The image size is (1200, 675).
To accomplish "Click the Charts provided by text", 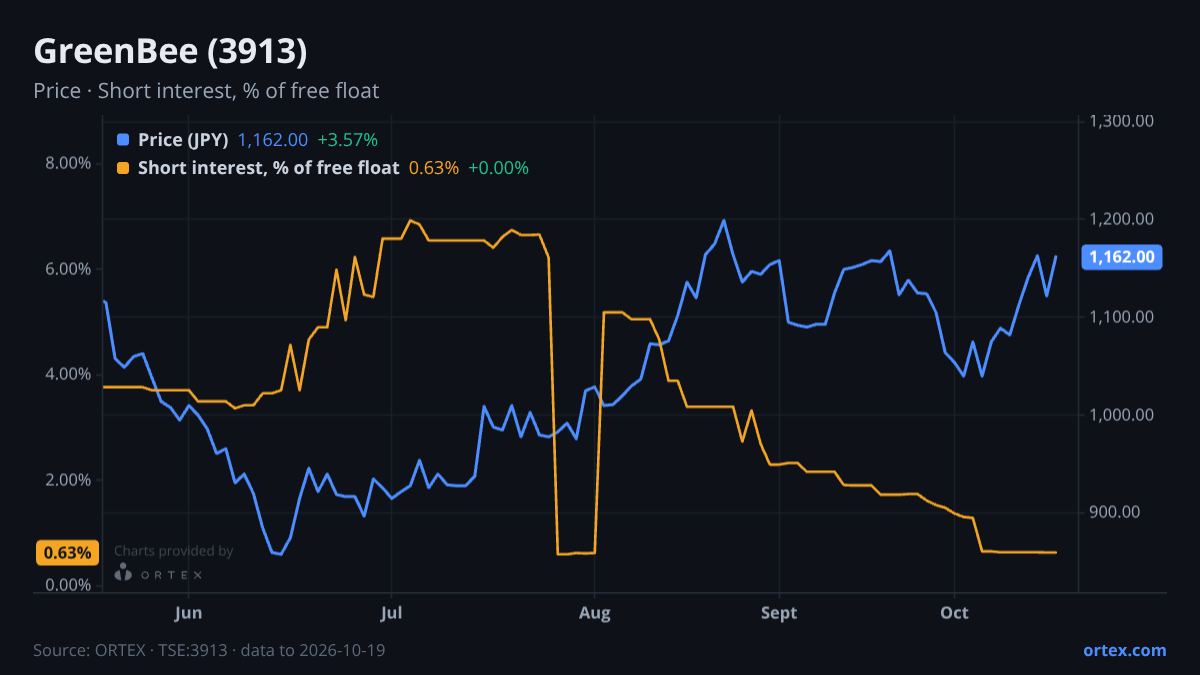I will (173, 551).
